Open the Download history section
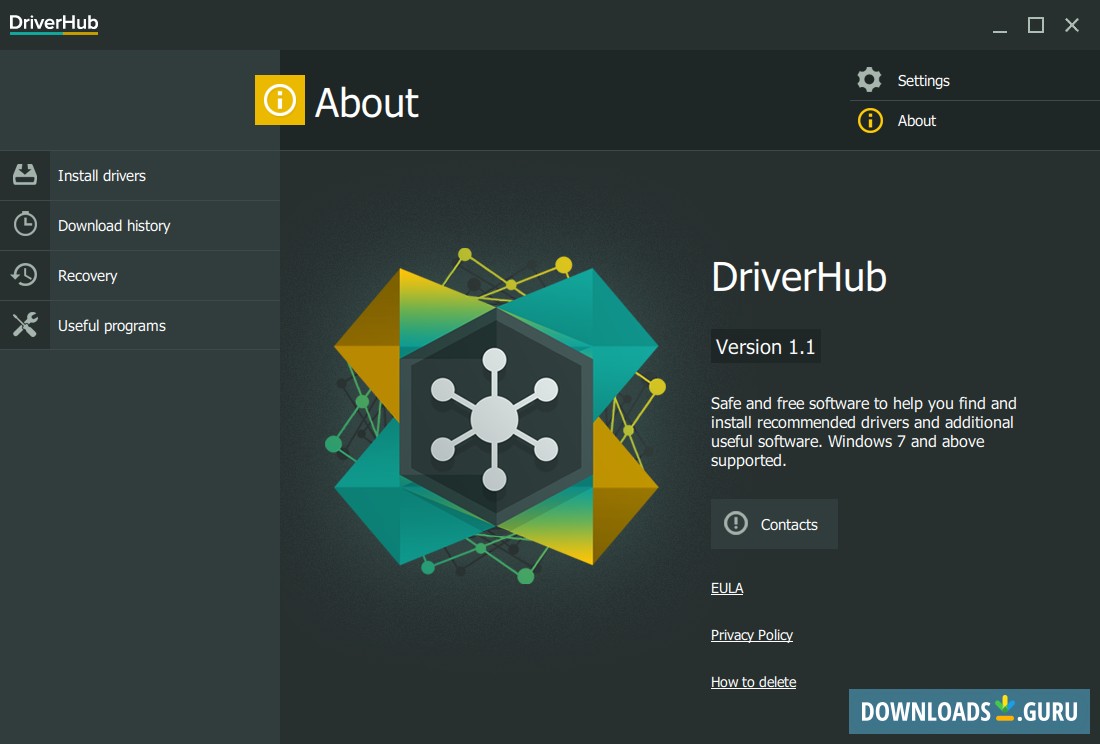Image resolution: width=1100 pixels, height=744 pixels. pyautogui.click(x=140, y=226)
